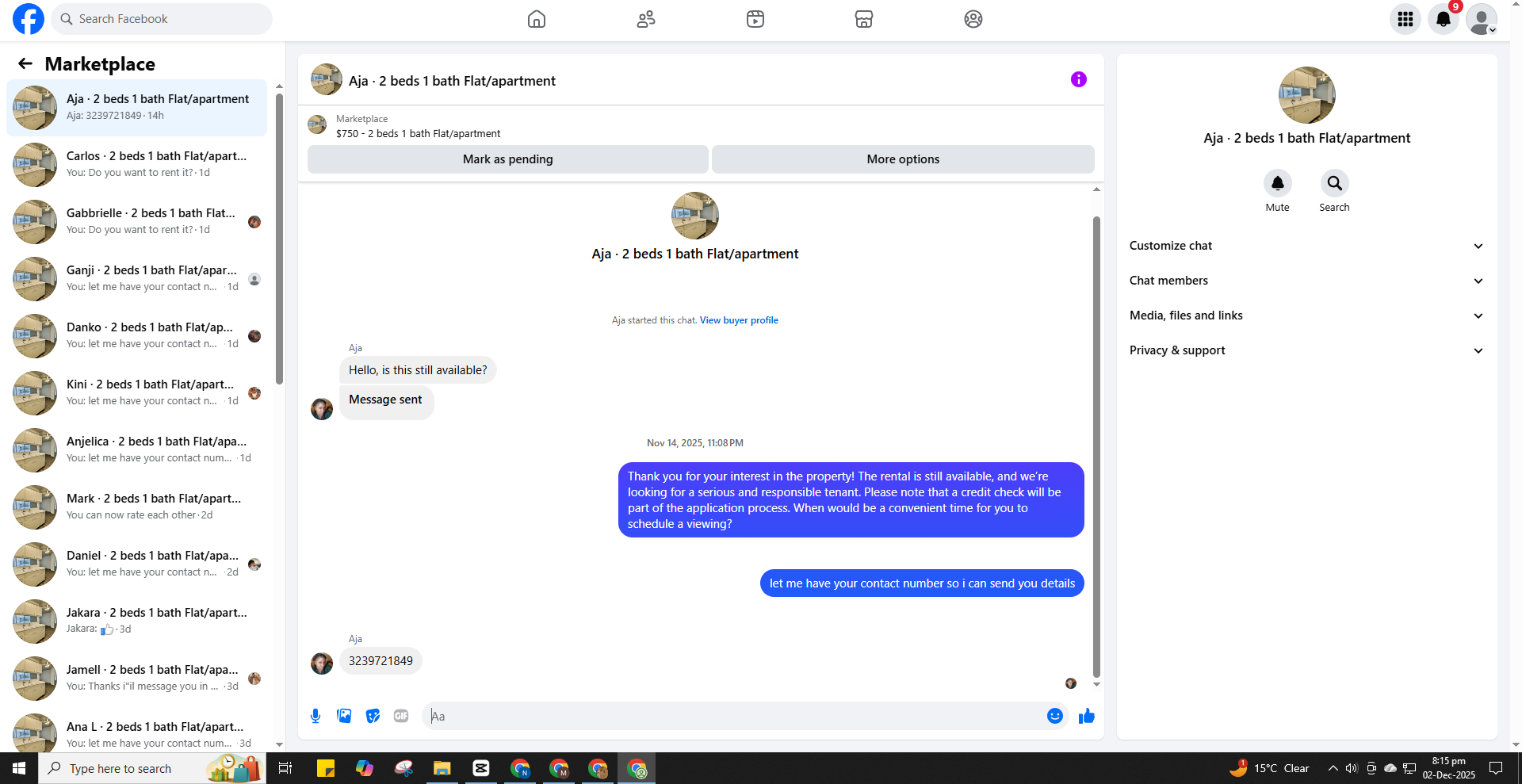This screenshot has height=784, width=1522.
Task: Open the Facebook menu grid icon
Action: click(x=1405, y=19)
